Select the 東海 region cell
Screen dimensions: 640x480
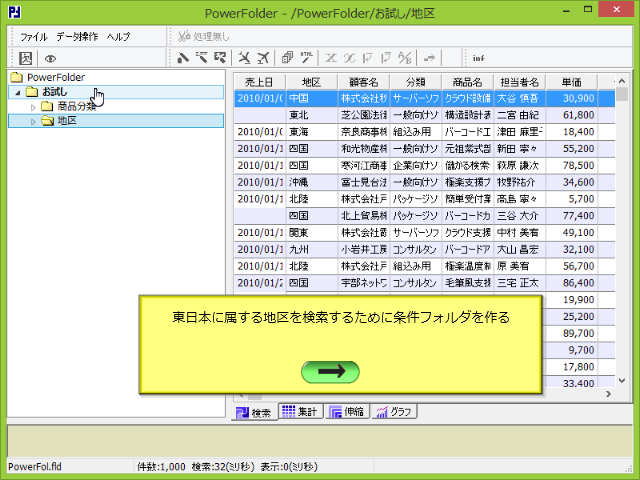[x=311, y=132]
